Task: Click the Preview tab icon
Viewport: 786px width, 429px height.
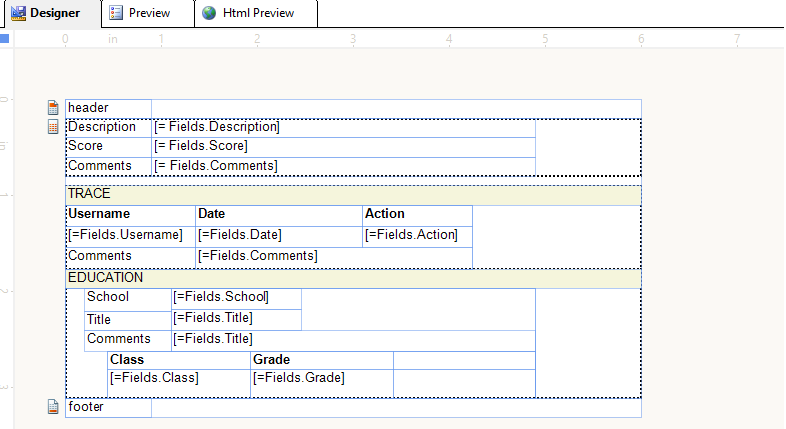Action: pos(116,13)
